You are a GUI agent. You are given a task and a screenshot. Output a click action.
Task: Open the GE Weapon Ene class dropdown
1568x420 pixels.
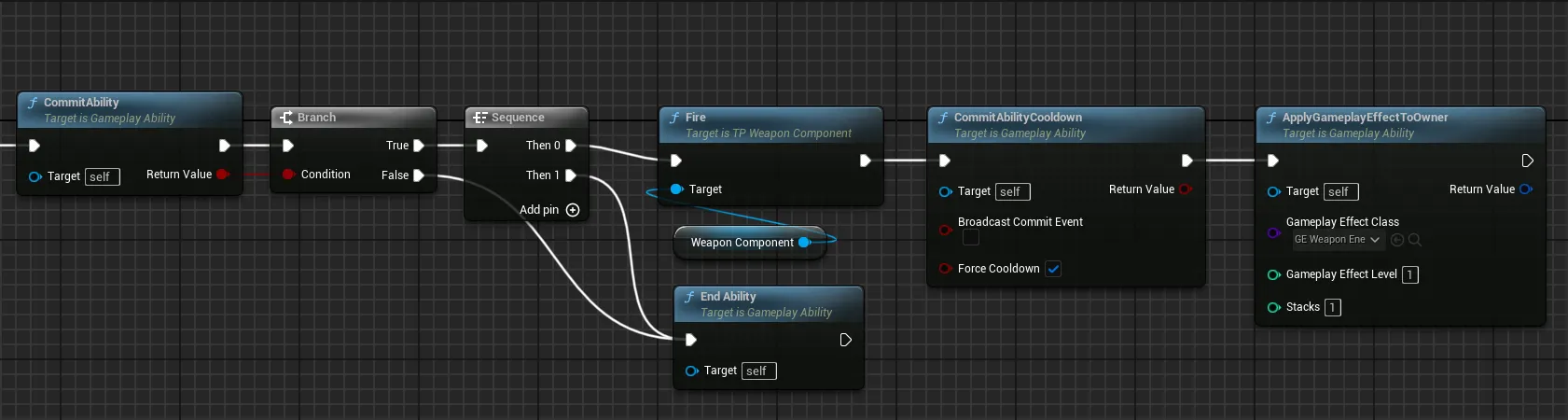[x=1337, y=240]
